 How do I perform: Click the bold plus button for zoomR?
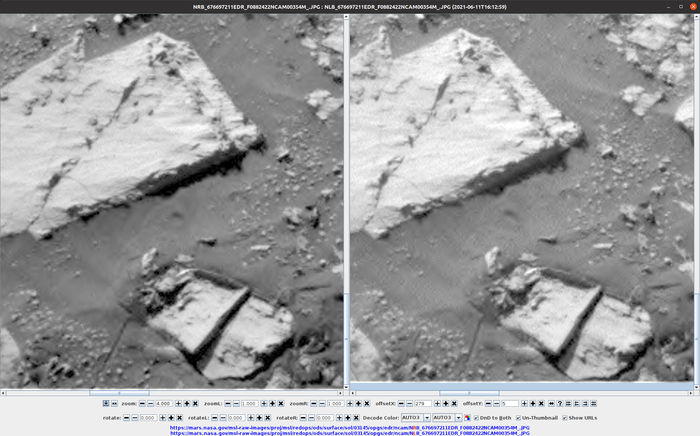[358, 403]
